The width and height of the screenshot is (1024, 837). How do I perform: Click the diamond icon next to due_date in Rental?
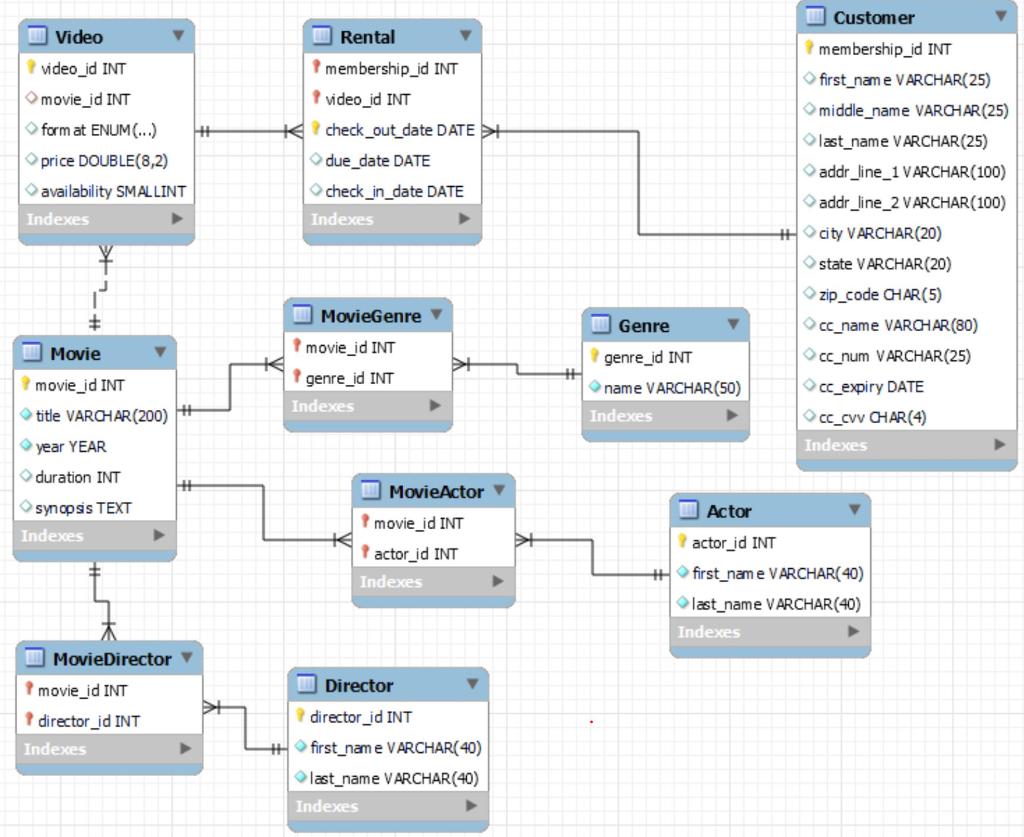(315, 160)
